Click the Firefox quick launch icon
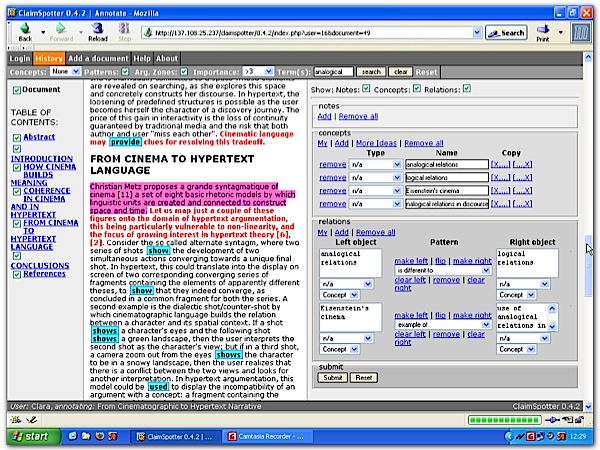 tap(99, 436)
